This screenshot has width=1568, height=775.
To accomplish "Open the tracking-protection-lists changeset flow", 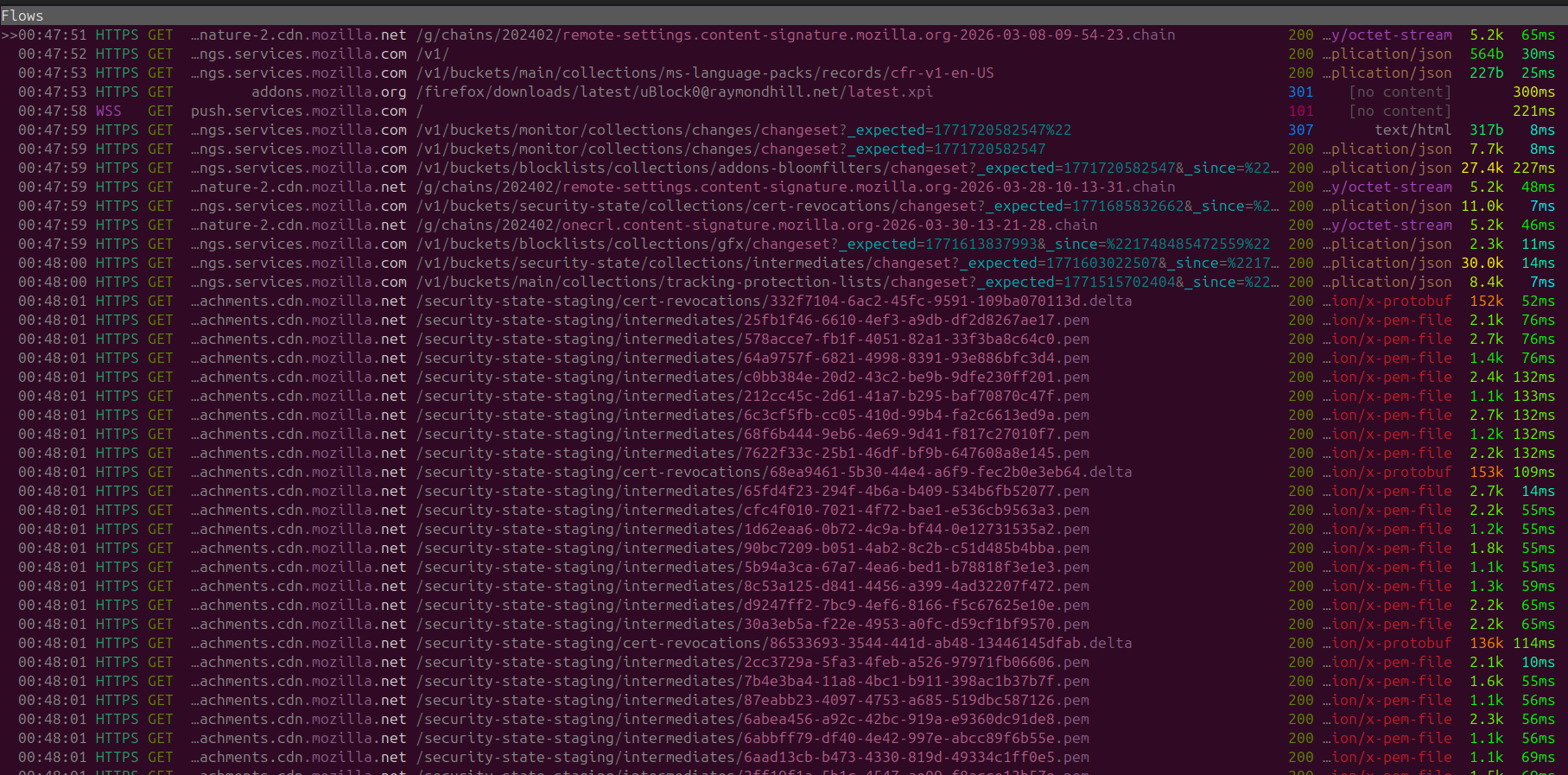I will 784,282.
